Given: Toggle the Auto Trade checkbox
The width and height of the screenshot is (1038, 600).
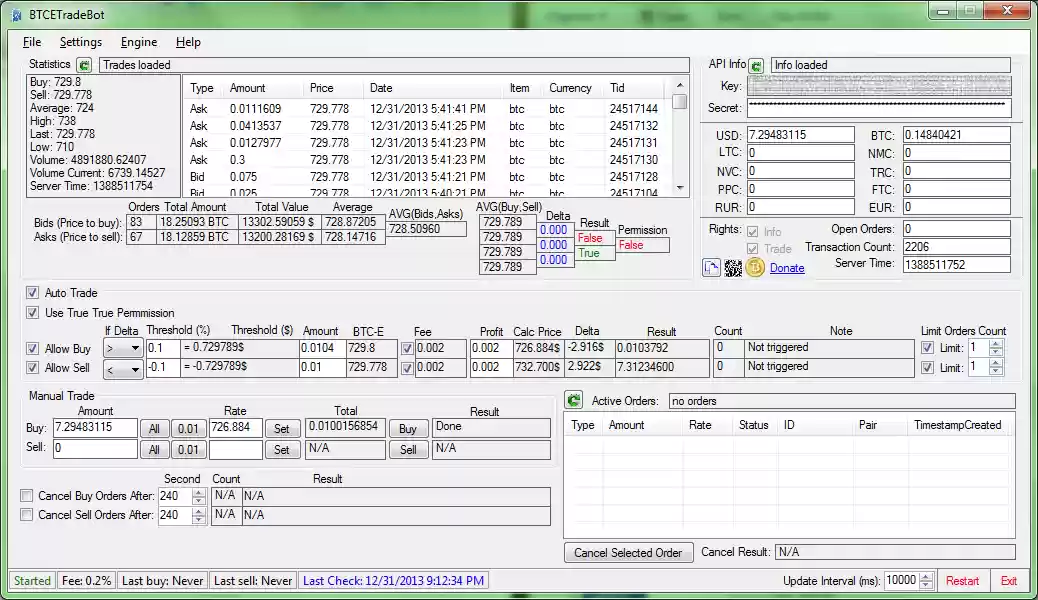Looking at the screenshot, I should click(x=32, y=293).
